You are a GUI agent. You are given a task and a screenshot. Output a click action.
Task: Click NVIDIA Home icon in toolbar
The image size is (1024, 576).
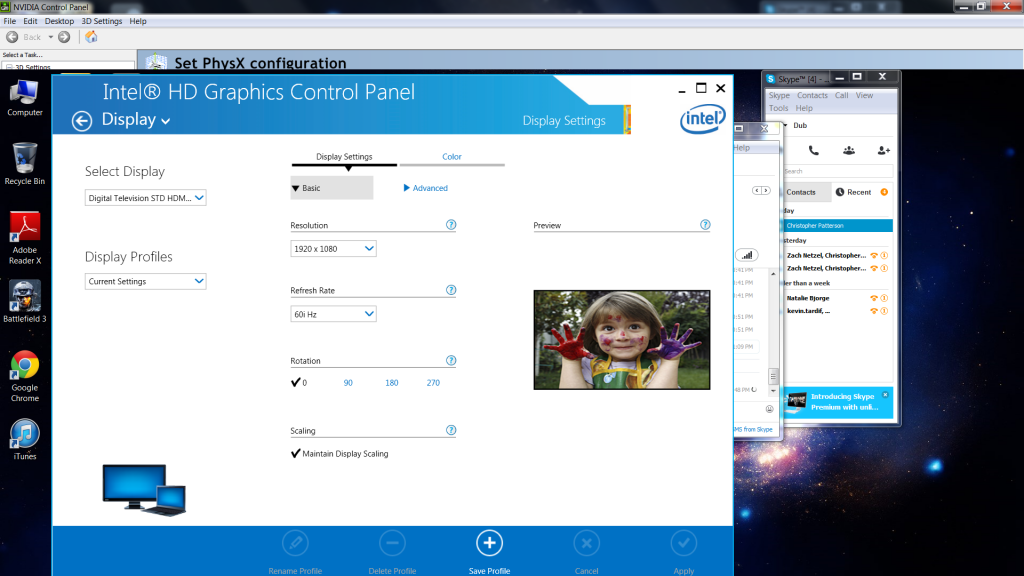pos(91,37)
